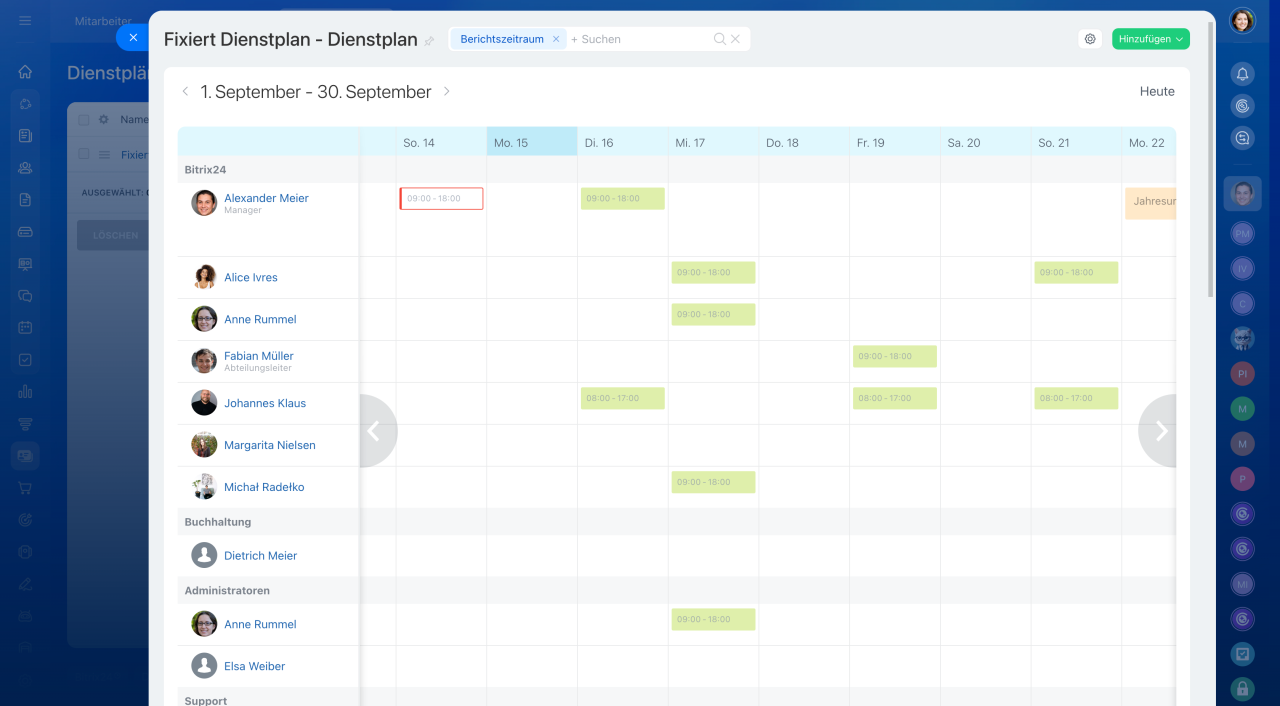Open the notifications bell
This screenshot has height=706, width=1280.
pyautogui.click(x=1242, y=74)
